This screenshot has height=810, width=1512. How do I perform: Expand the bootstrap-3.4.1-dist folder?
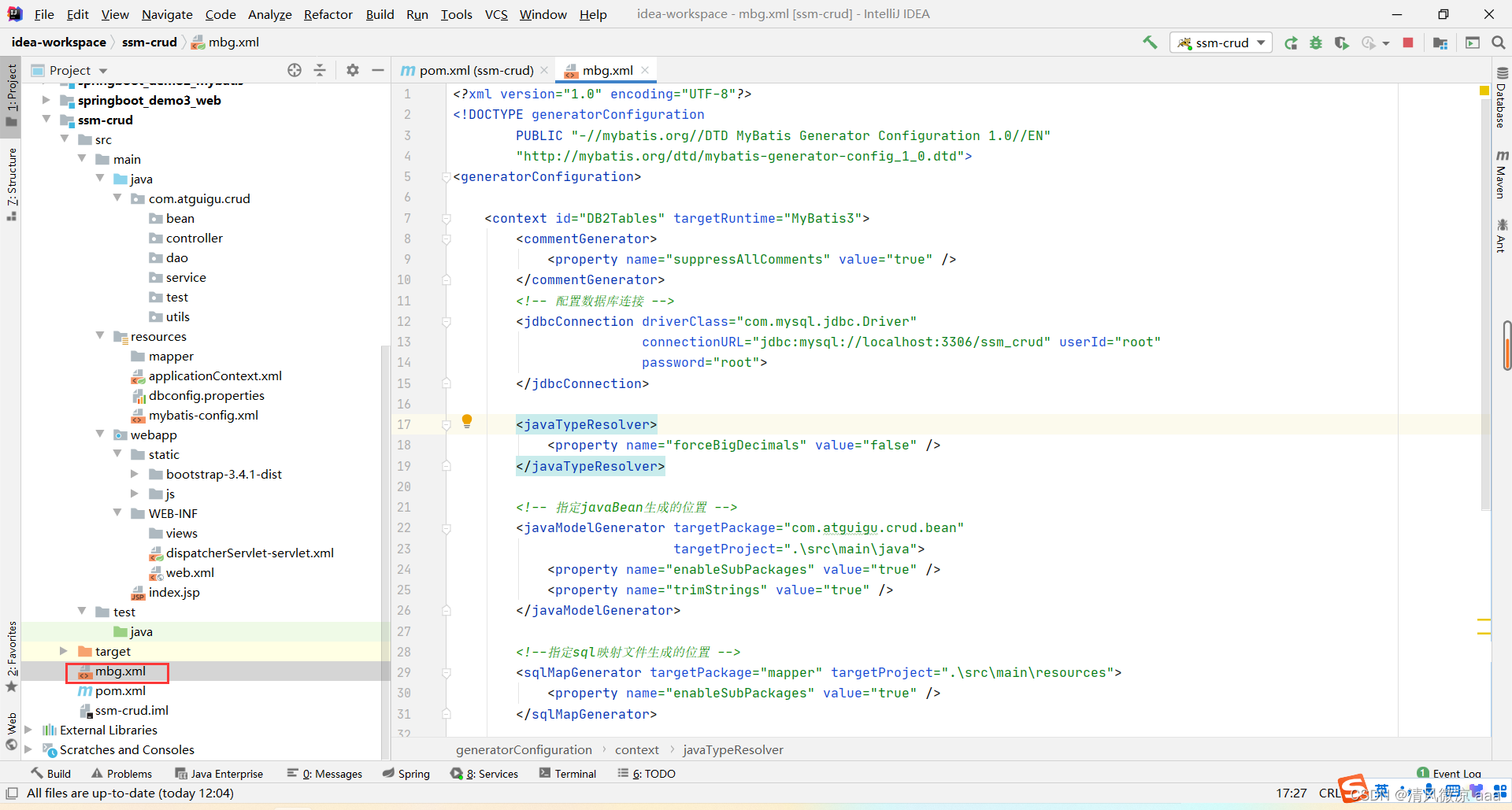[135, 474]
